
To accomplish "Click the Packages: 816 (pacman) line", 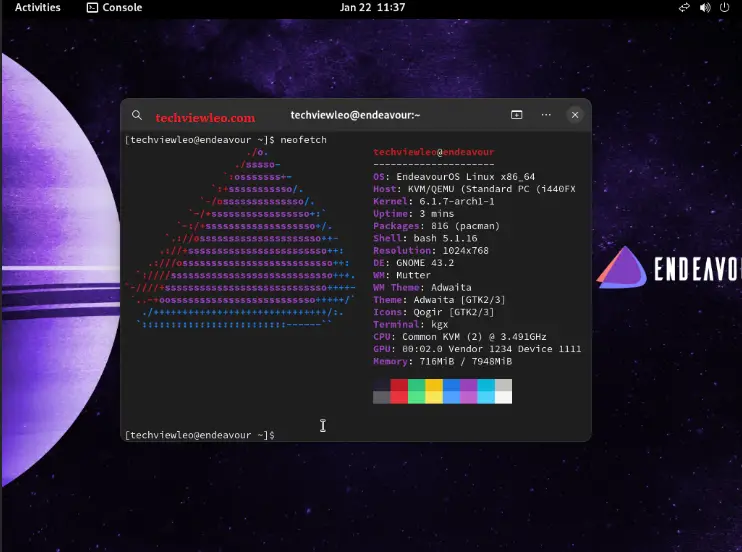I will click(436, 226).
